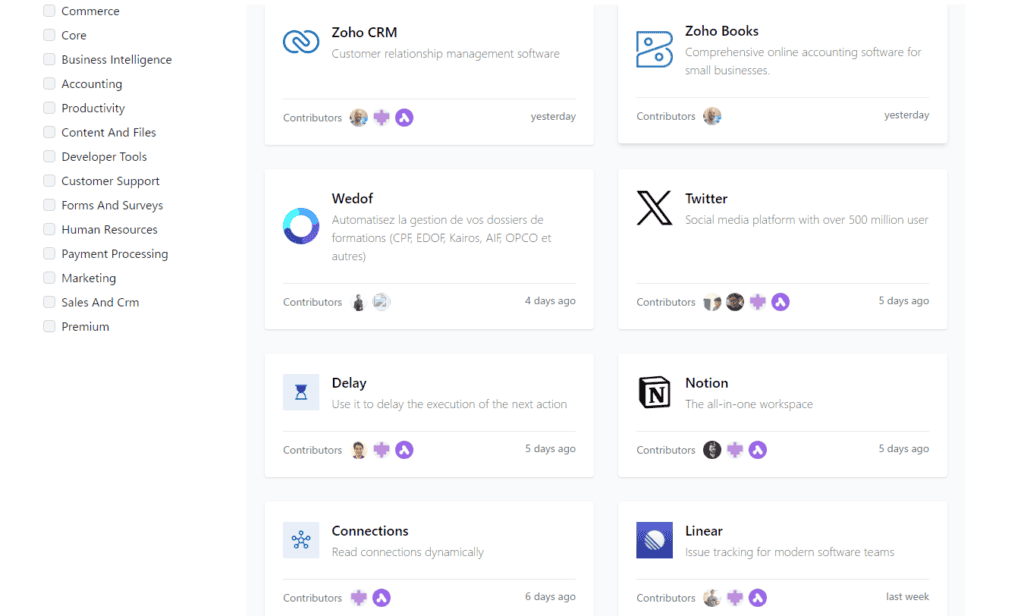Click the Wedof card description text
Screen dimensions: 1024x616
pyautogui.click(x=441, y=238)
